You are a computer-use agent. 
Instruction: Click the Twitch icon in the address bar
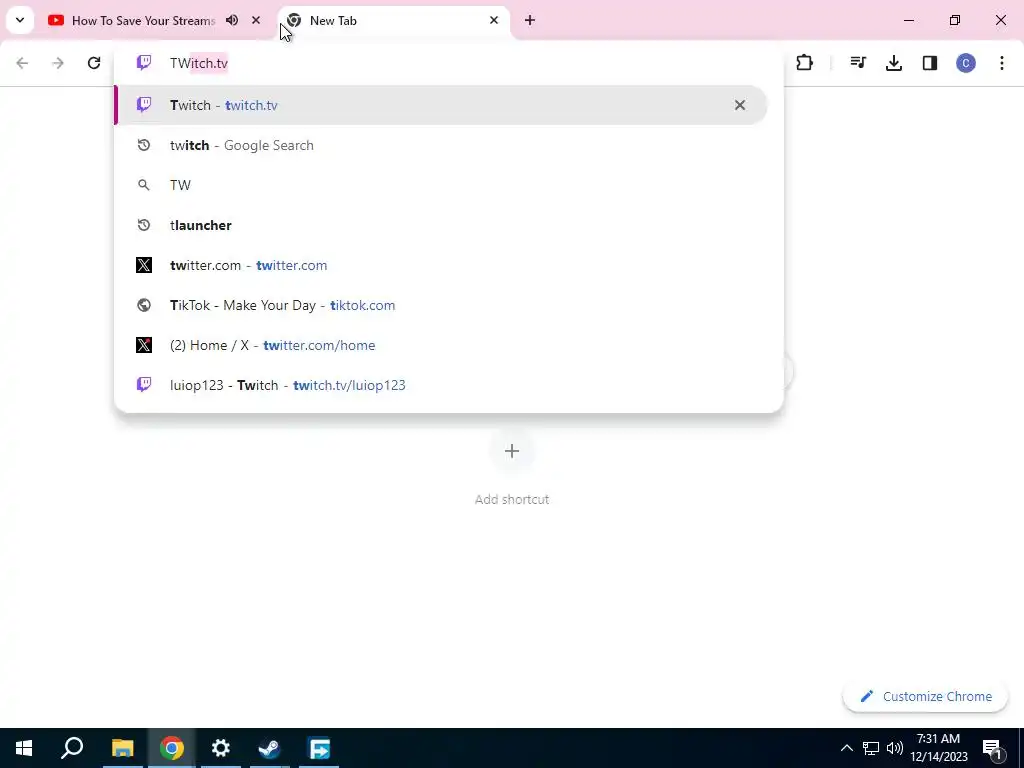(144, 63)
